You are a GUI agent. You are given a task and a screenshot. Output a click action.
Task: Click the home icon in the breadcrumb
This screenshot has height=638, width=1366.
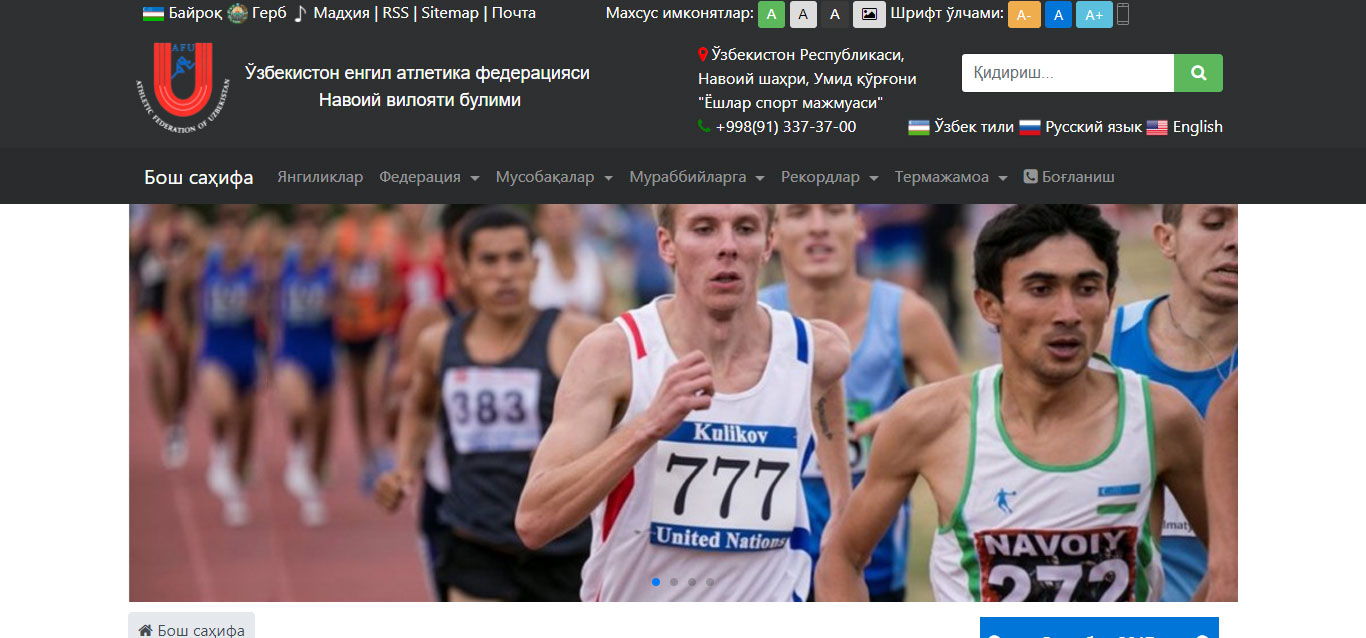145,630
